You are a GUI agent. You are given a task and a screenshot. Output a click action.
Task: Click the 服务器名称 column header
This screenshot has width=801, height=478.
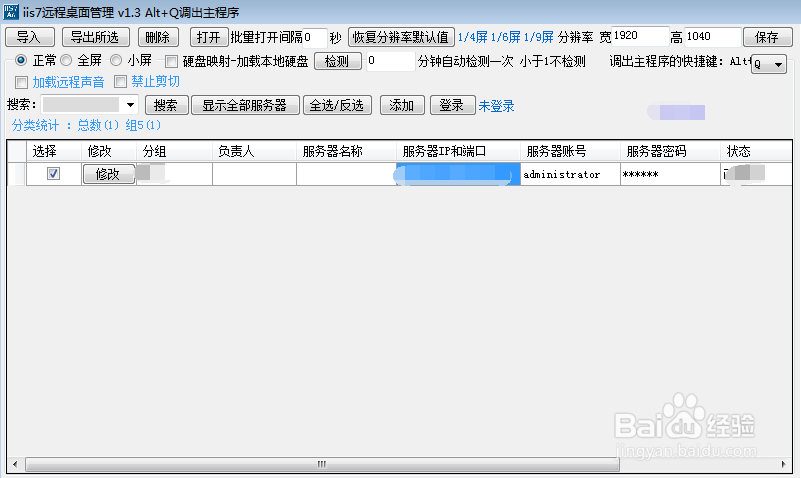[x=346, y=151]
